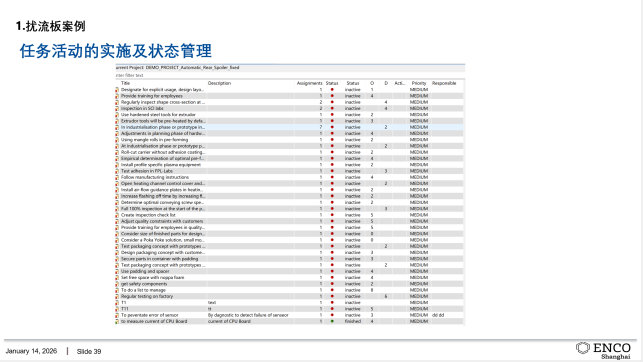643x362 pixels.
Task: Select 'Roll-cut carrier without adhesion coating' row
Action: click(x=290, y=152)
